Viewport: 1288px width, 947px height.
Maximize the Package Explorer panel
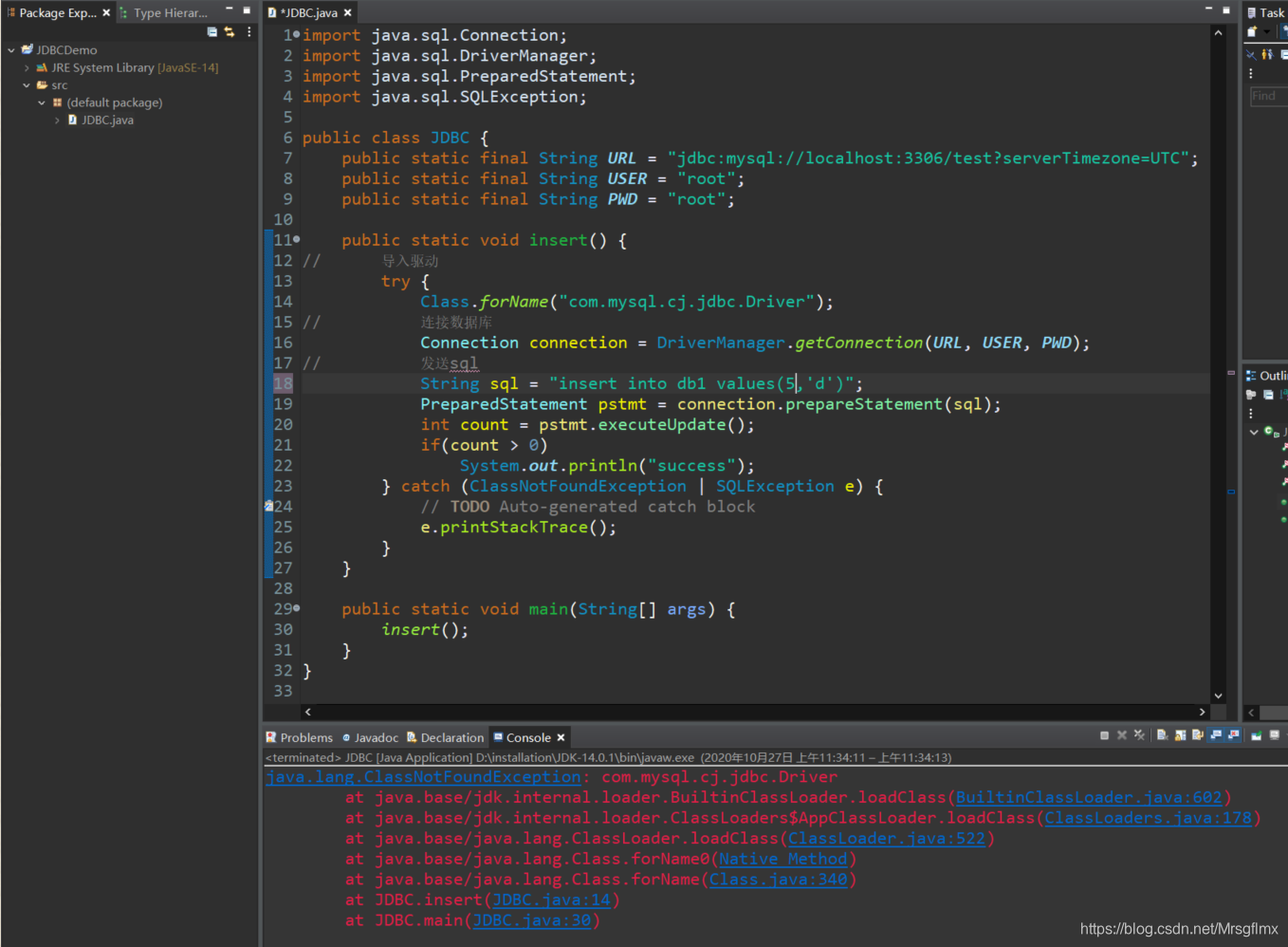pos(247,11)
